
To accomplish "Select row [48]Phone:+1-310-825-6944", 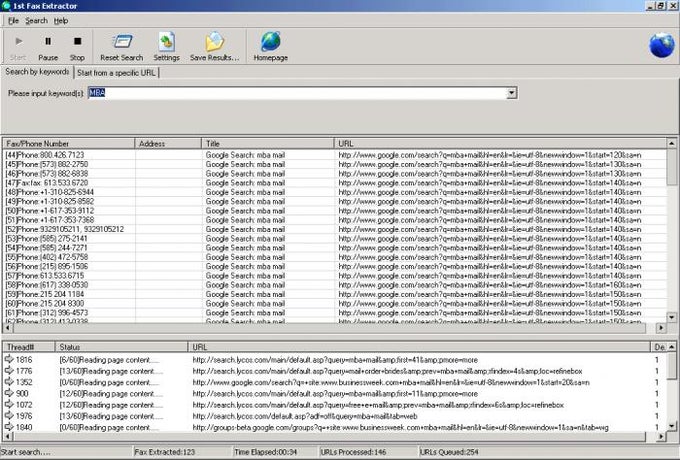I will point(335,192).
